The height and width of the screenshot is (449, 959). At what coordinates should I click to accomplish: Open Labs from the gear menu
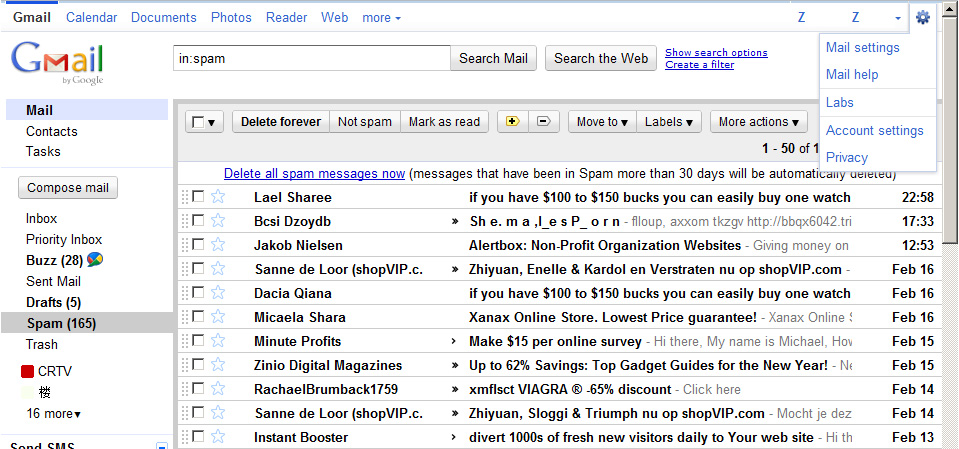pyautogui.click(x=840, y=103)
